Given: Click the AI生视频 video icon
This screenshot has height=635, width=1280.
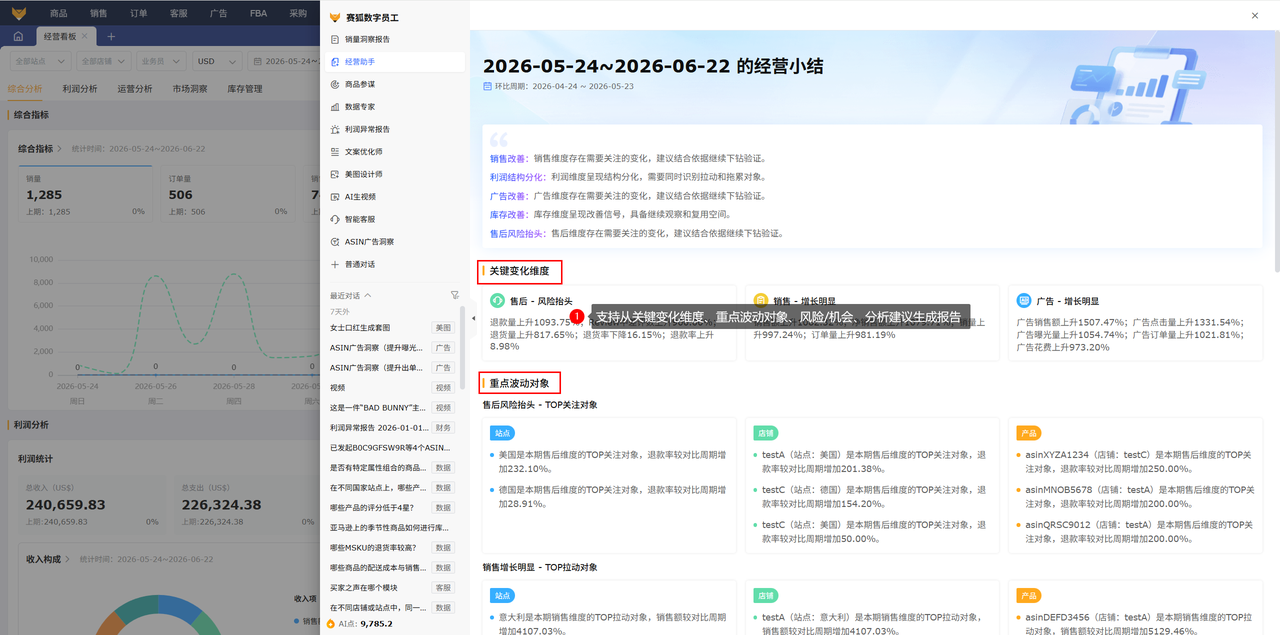Looking at the screenshot, I should 335,196.
